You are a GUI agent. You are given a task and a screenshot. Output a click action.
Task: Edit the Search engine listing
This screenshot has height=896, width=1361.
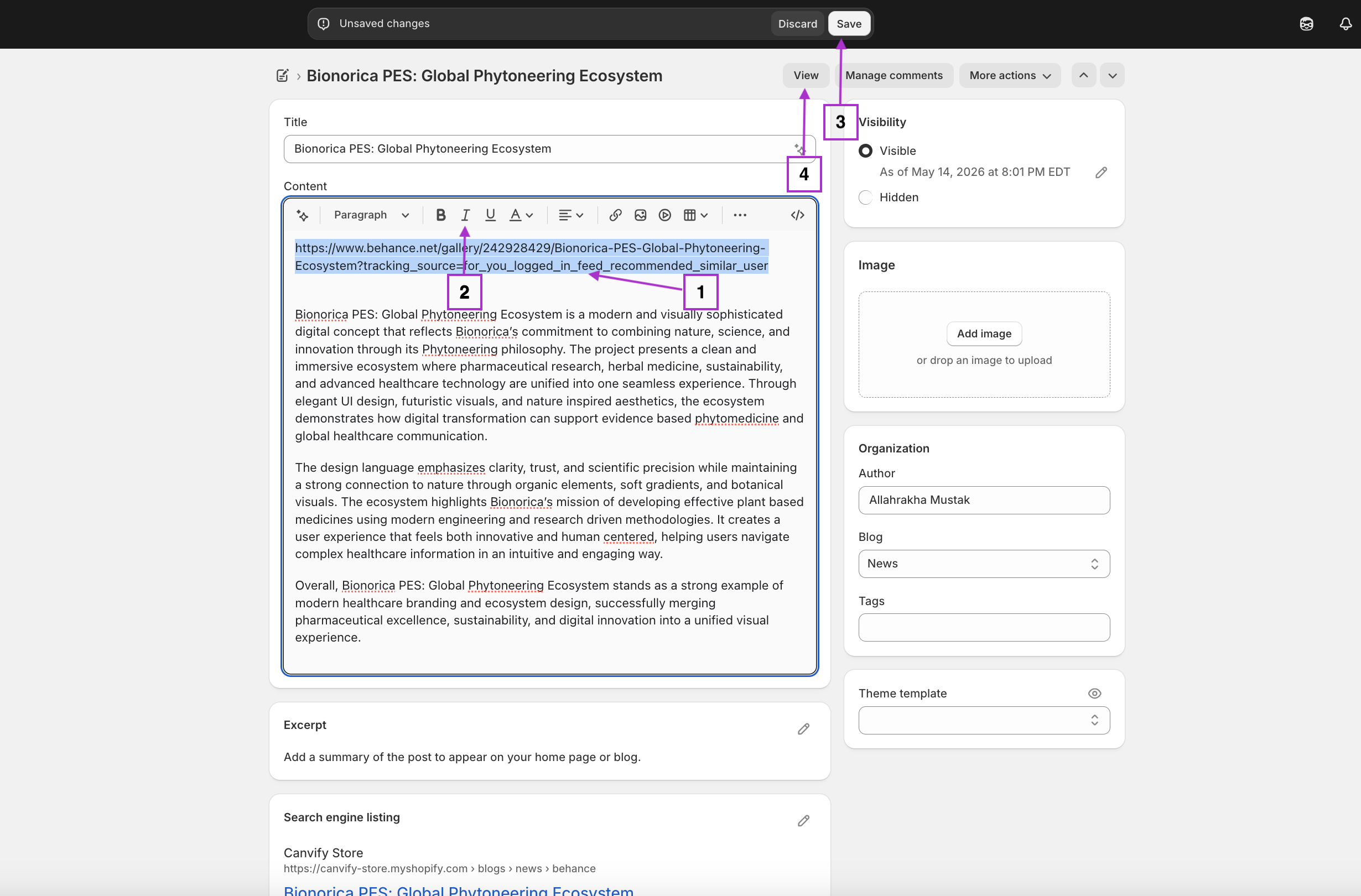point(803,821)
